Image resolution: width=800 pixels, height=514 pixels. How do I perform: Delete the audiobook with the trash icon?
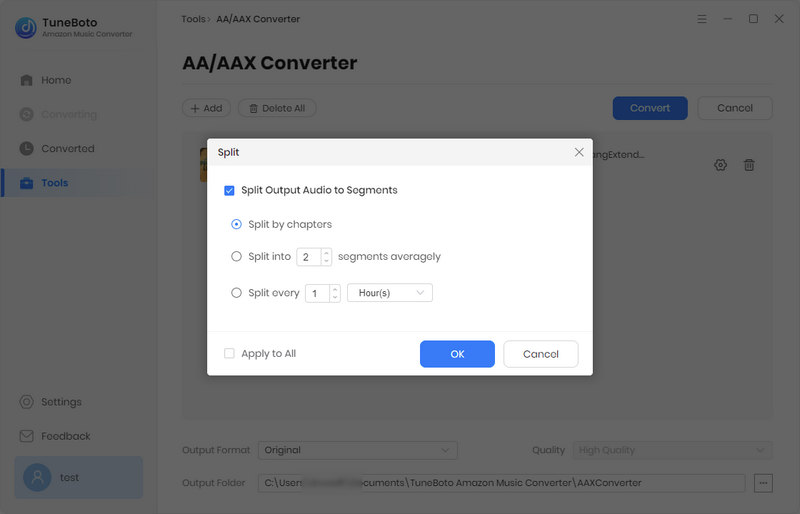[x=749, y=165]
